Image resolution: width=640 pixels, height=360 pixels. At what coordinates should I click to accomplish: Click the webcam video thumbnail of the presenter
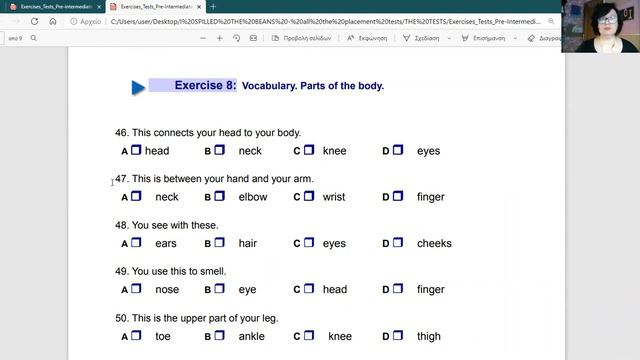(x=600, y=26)
